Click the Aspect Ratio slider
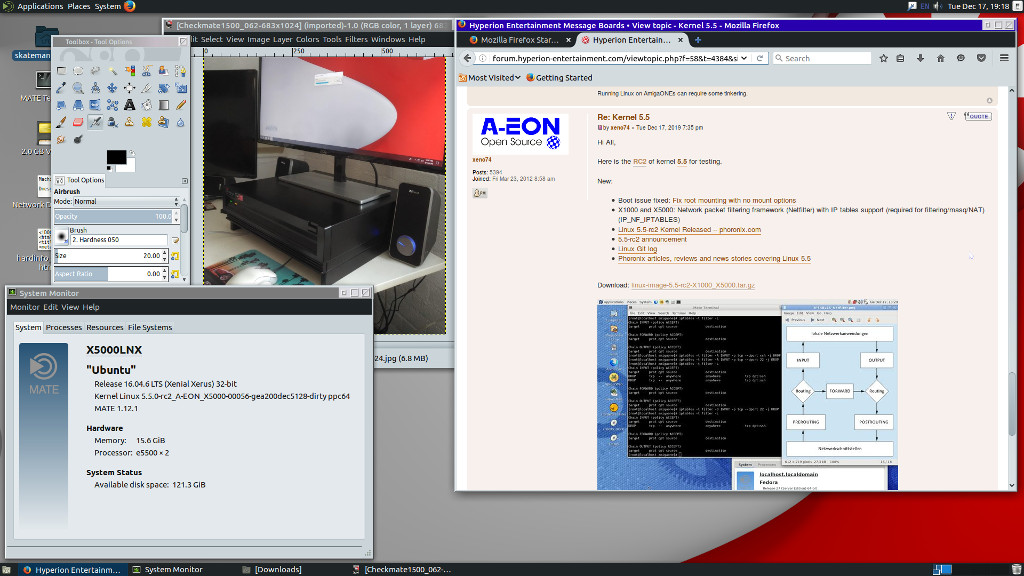The height and width of the screenshot is (576, 1024). coord(112,274)
